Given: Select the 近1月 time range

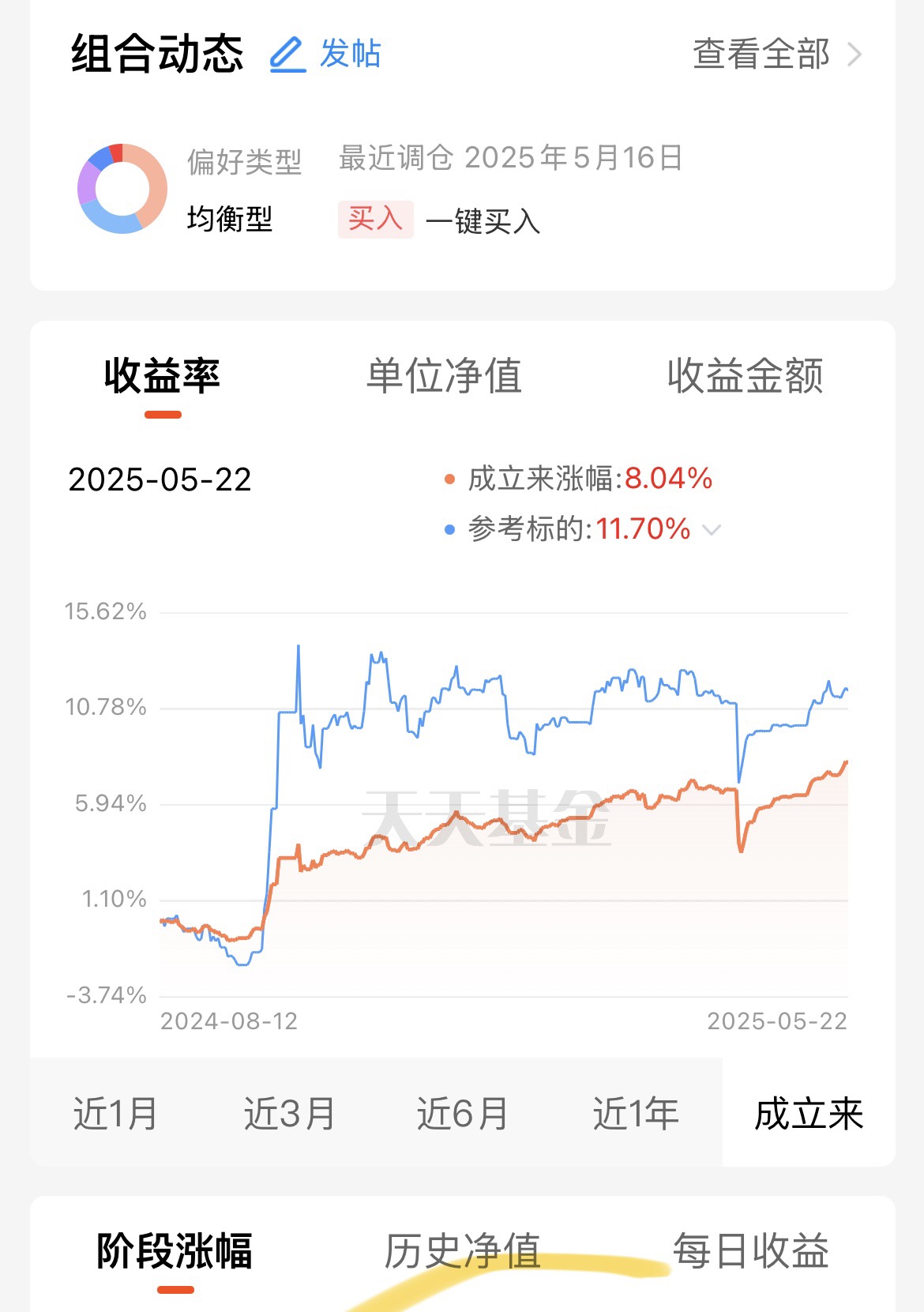Looking at the screenshot, I should coord(116,1114).
